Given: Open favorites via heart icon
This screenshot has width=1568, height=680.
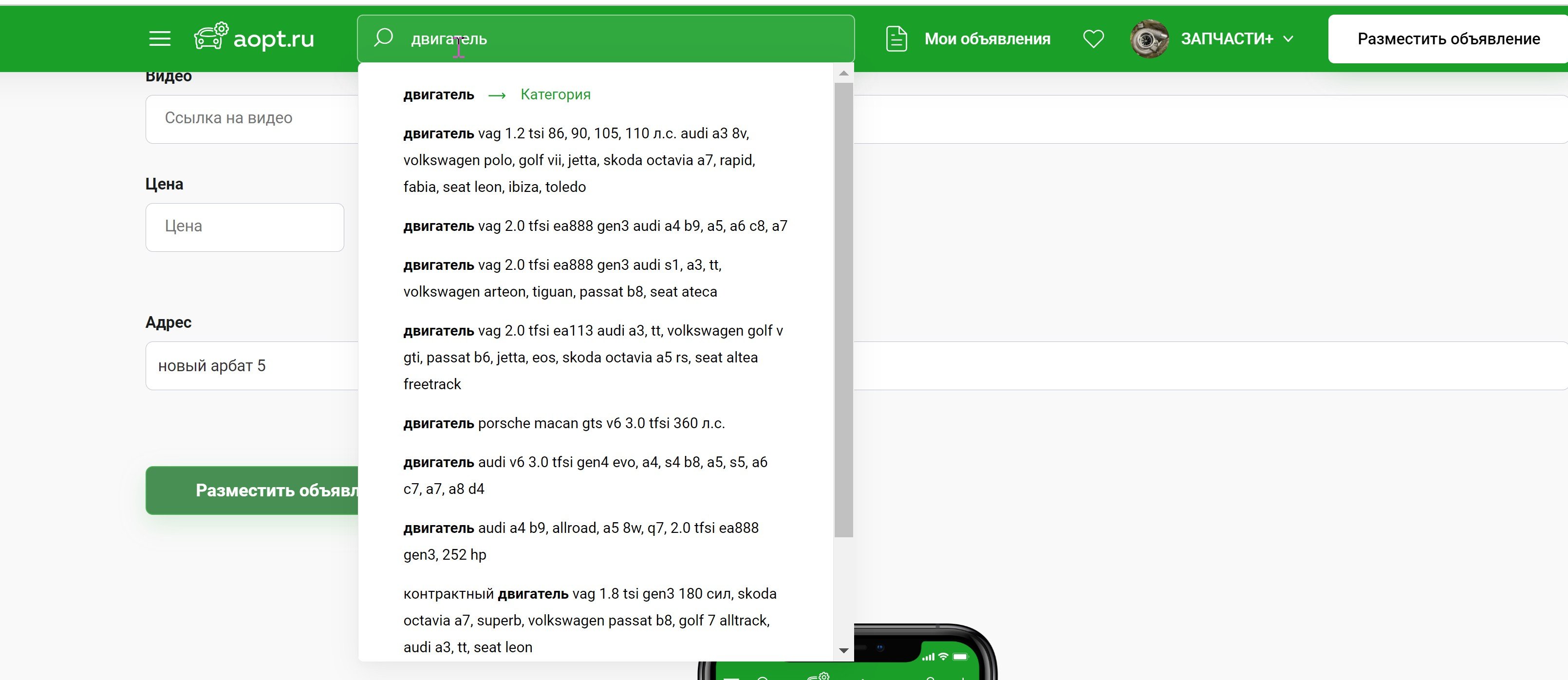Looking at the screenshot, I should pyautogui.click(x=1093, y=39).
